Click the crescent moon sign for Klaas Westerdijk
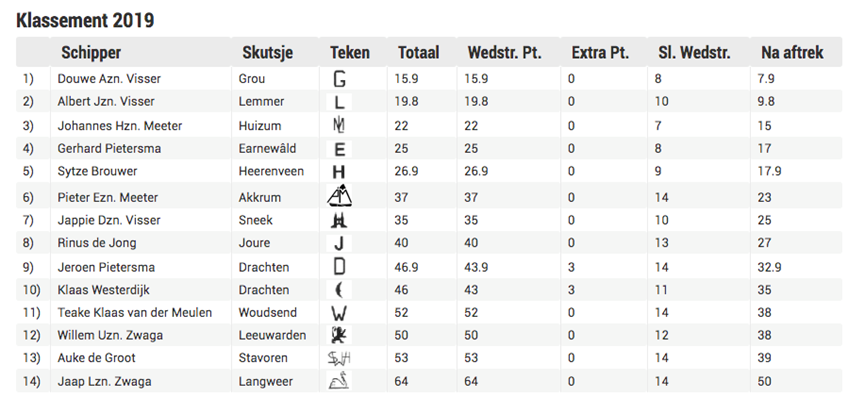Screen dimensions: 848x397 tap(339, 290)
